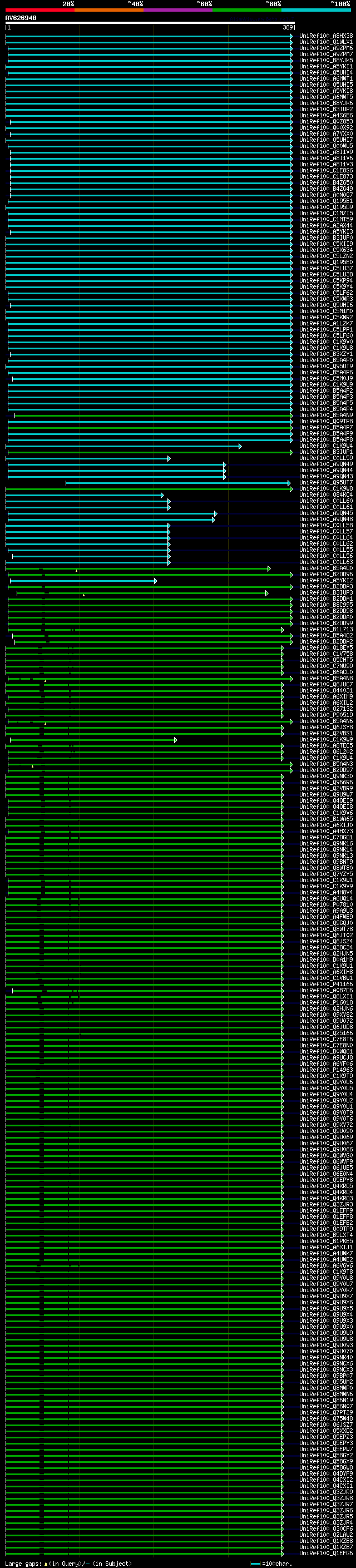Viewport: 356px width, 1568px height.
Task: Click the cyan =100char. scale swatch
Action: click(255, 1564)
